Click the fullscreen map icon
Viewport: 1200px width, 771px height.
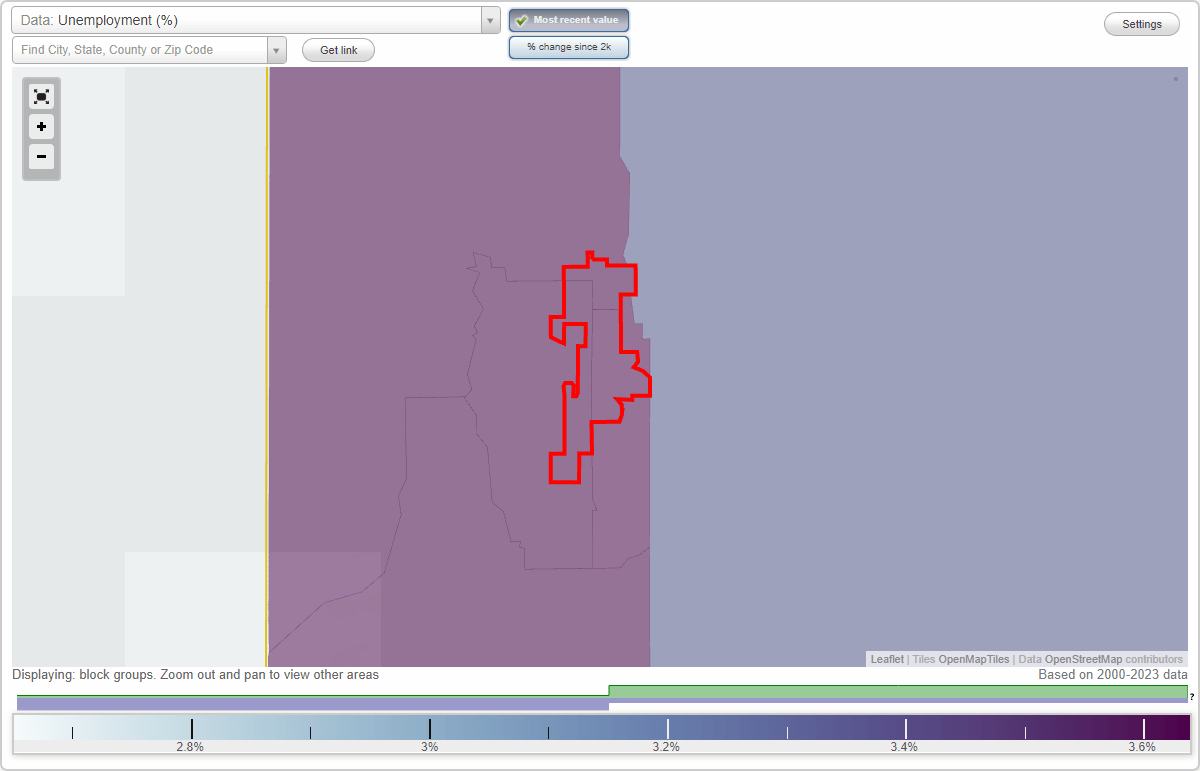(x=41, y=96)
